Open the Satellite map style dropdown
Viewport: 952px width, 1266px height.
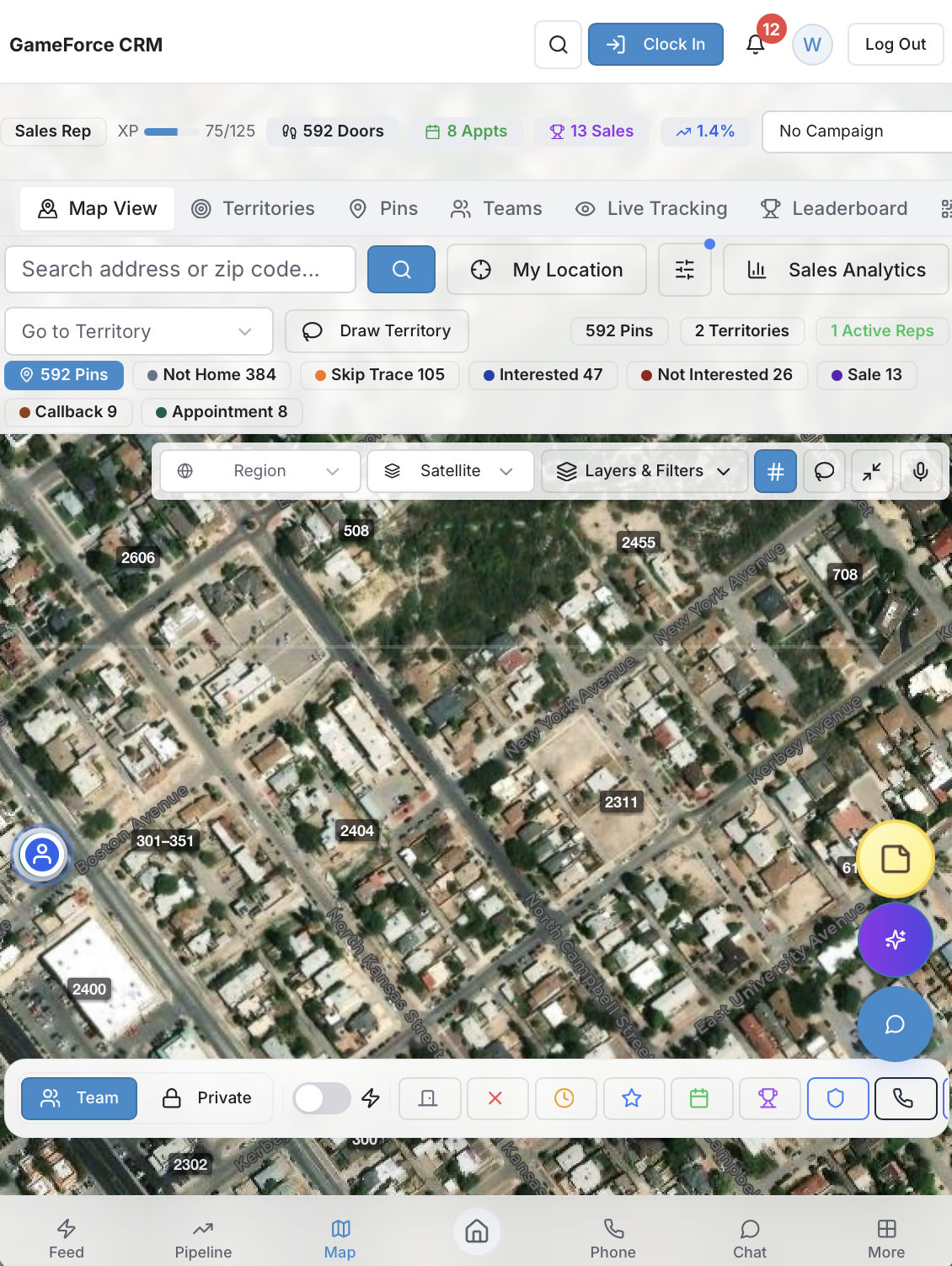[450, 471]
